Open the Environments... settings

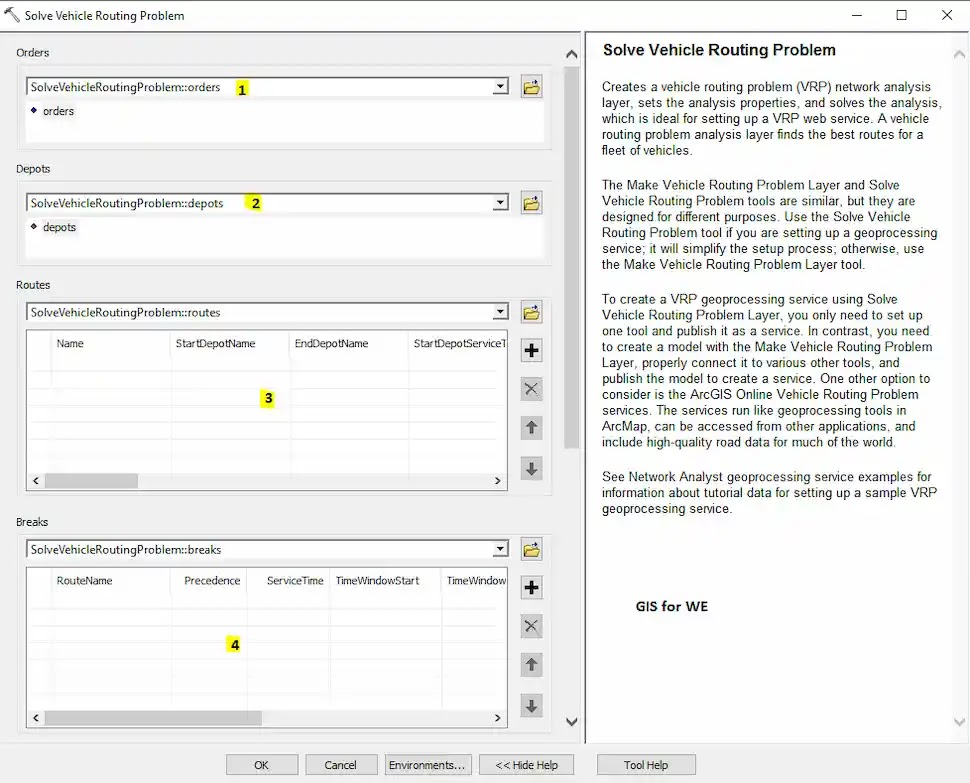pos(427,765)
